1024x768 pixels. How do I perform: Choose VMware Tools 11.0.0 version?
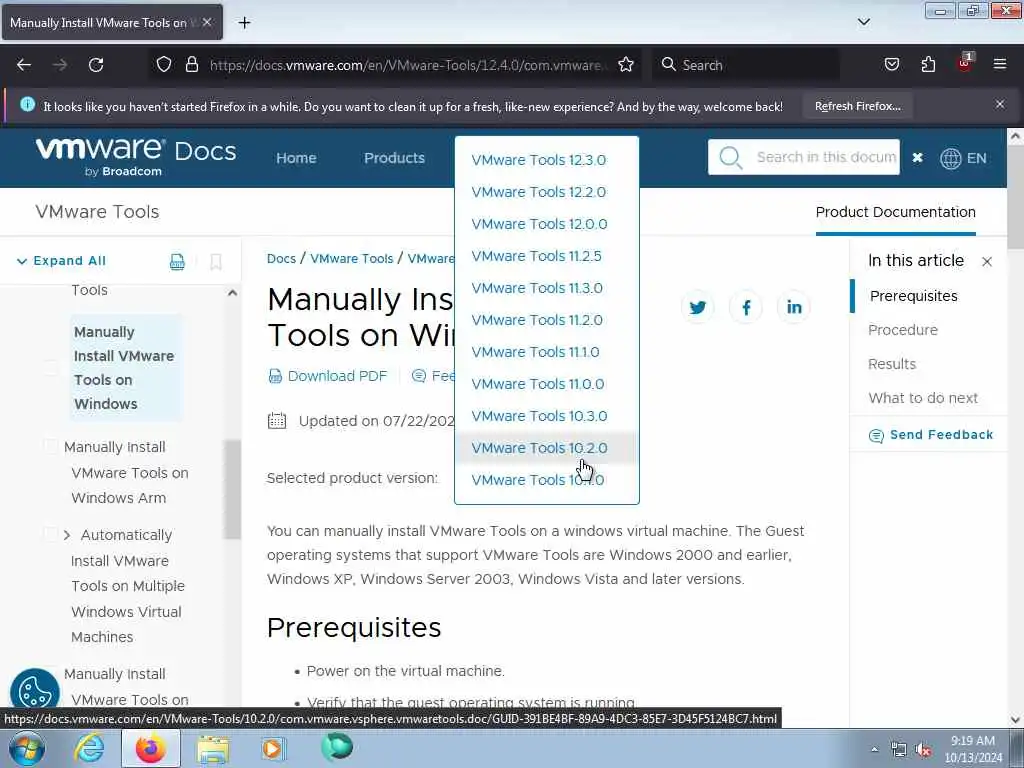point(537,384)
